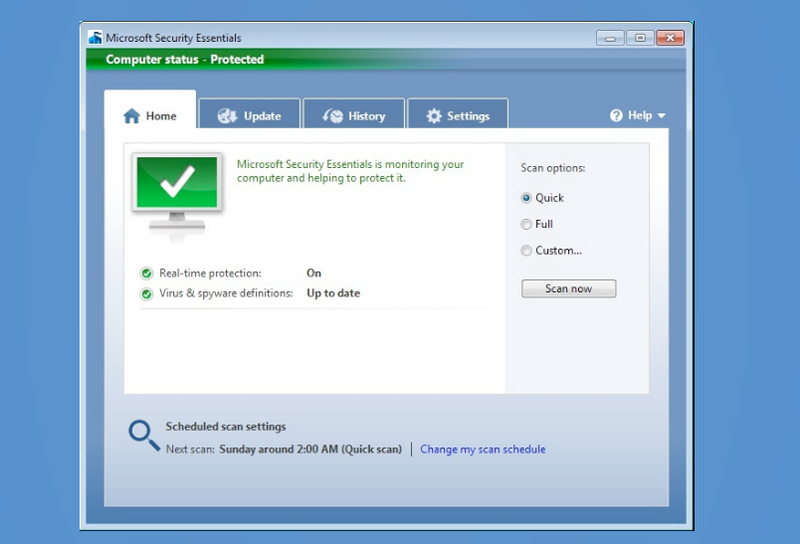Click the green monitor checkmark status icon
800x544 pixels.
[x=177, y=195]
